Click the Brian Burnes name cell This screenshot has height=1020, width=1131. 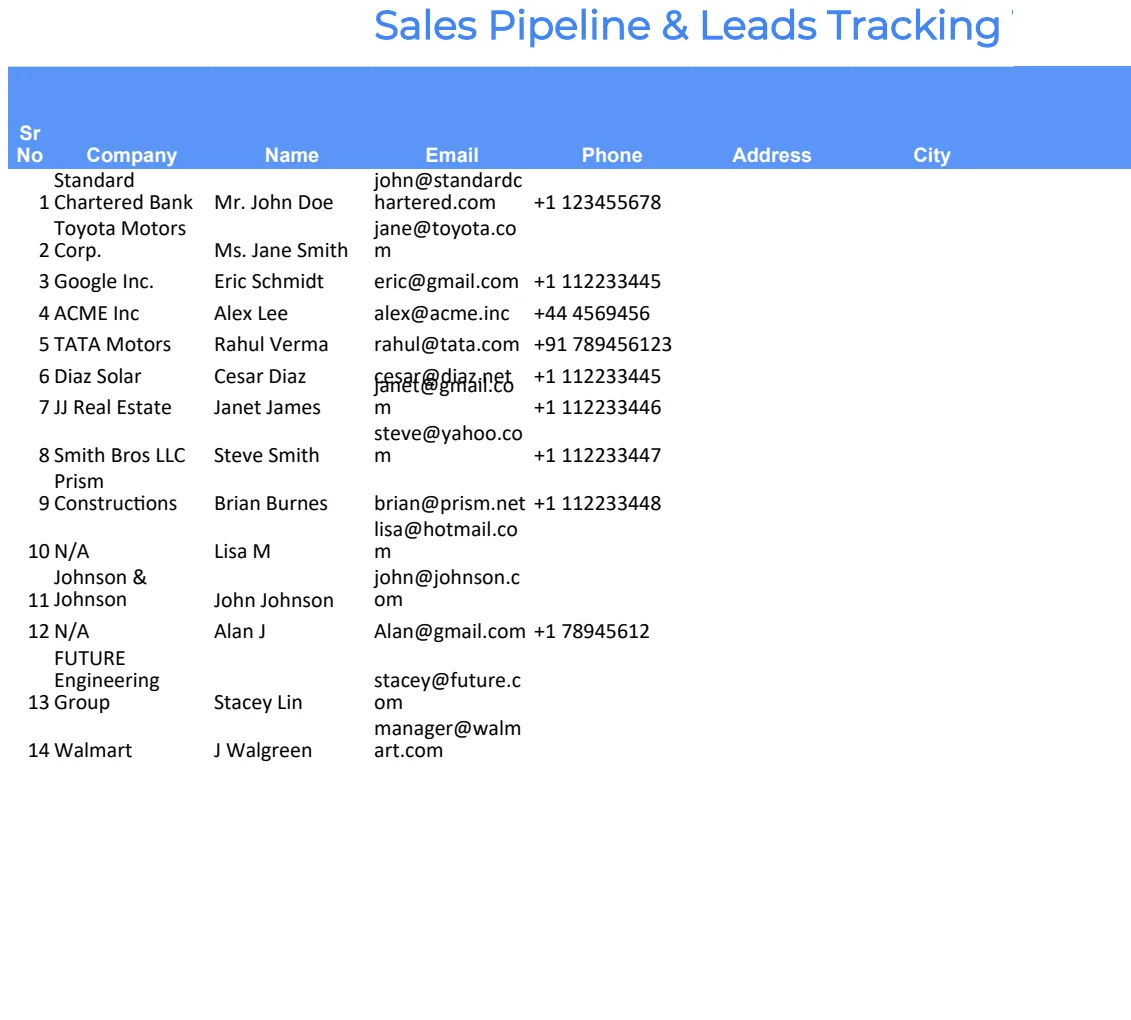tap(270, 504)
